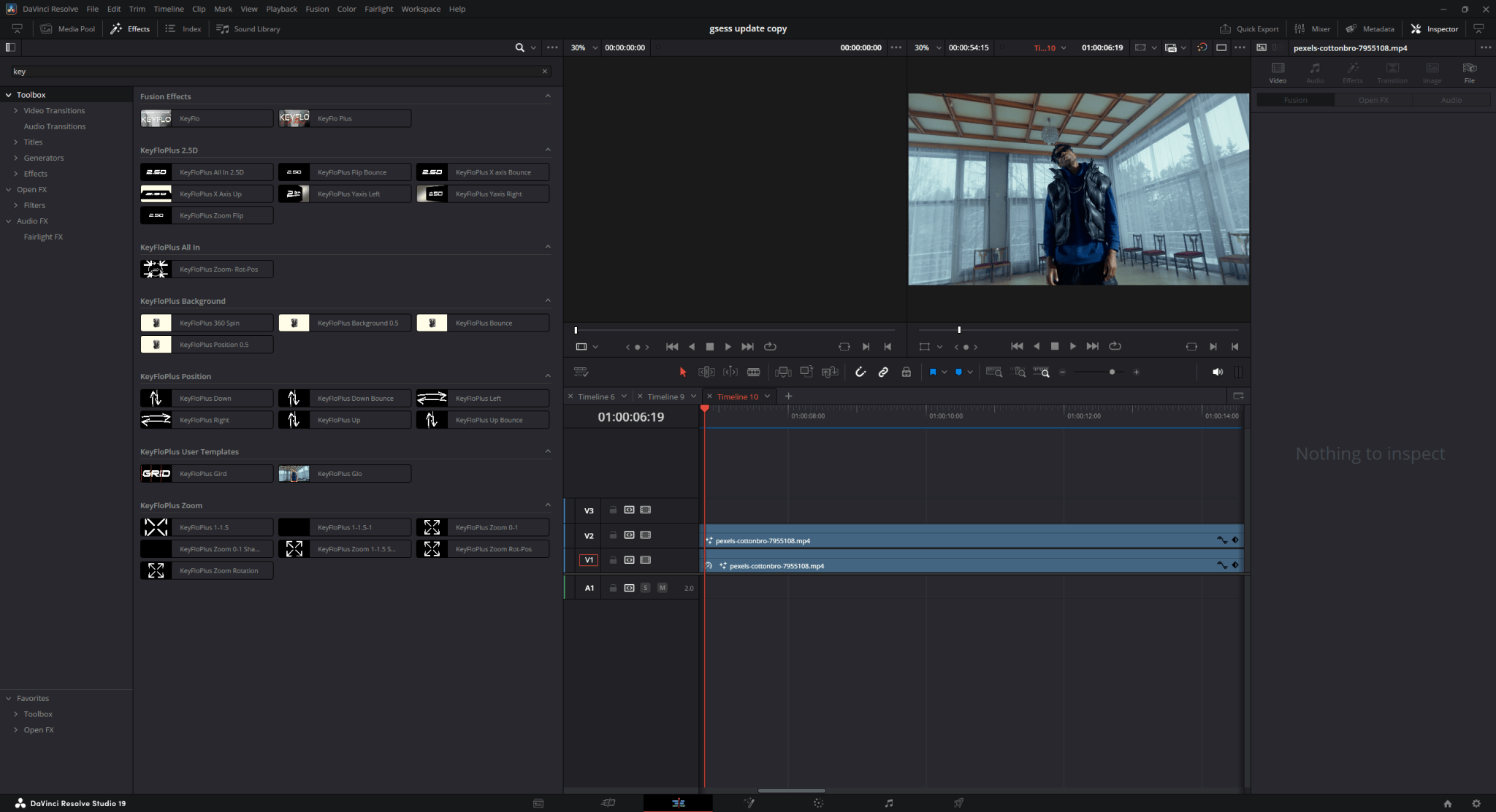Go to the Fairlight audio page
This screenshot has height=812, width=1496.
tap(888, 803)
